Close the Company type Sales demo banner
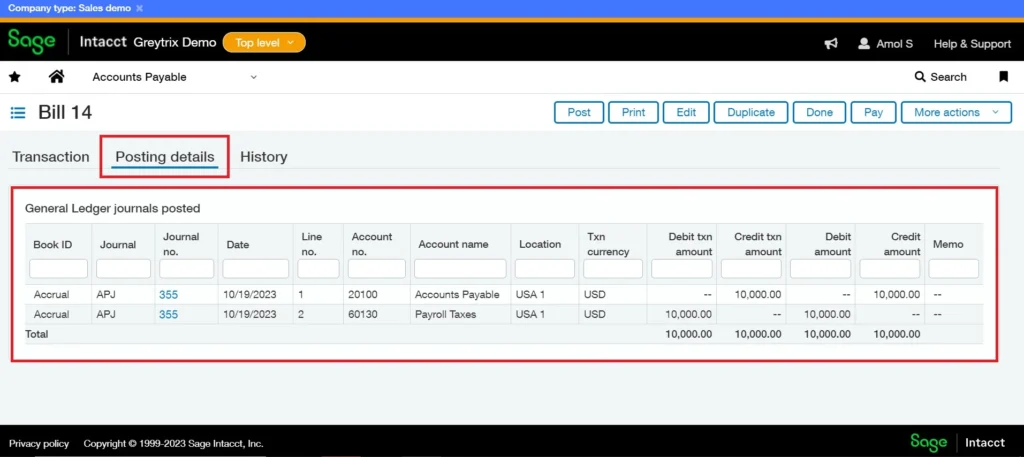The width and height of the screenshot is (1024, 457). (x=139, y=8)
